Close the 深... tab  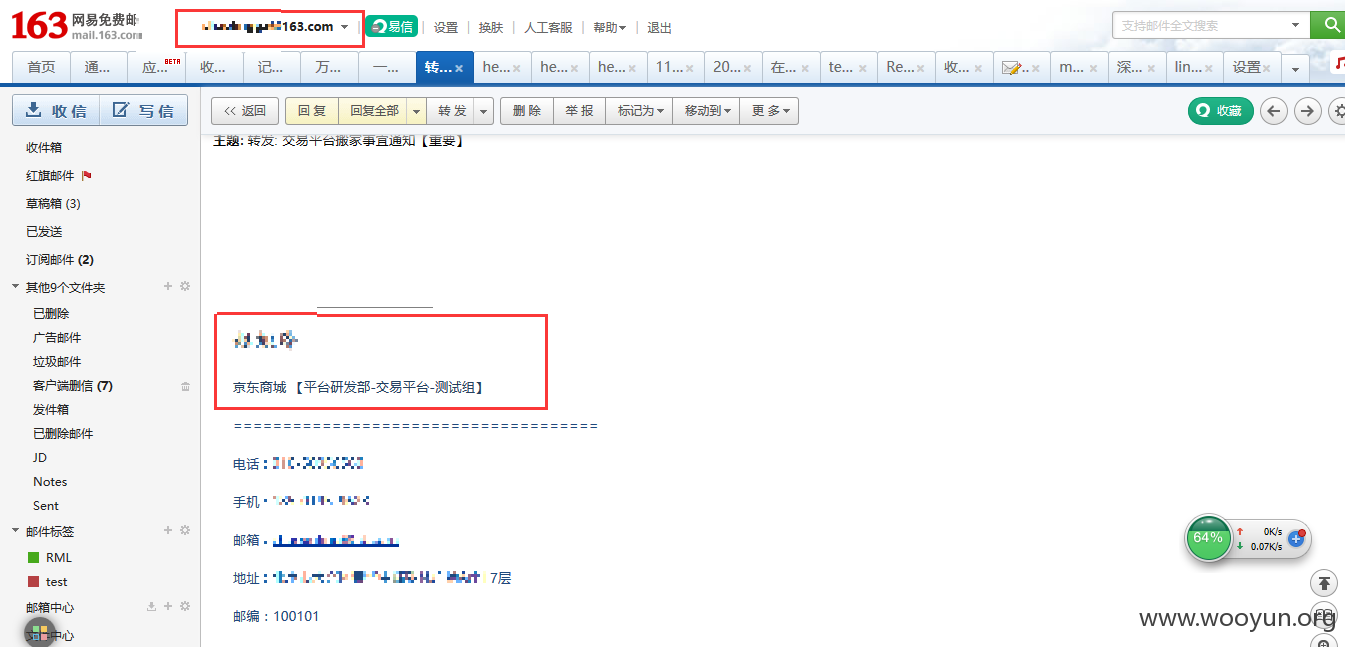click(1153, 68)
